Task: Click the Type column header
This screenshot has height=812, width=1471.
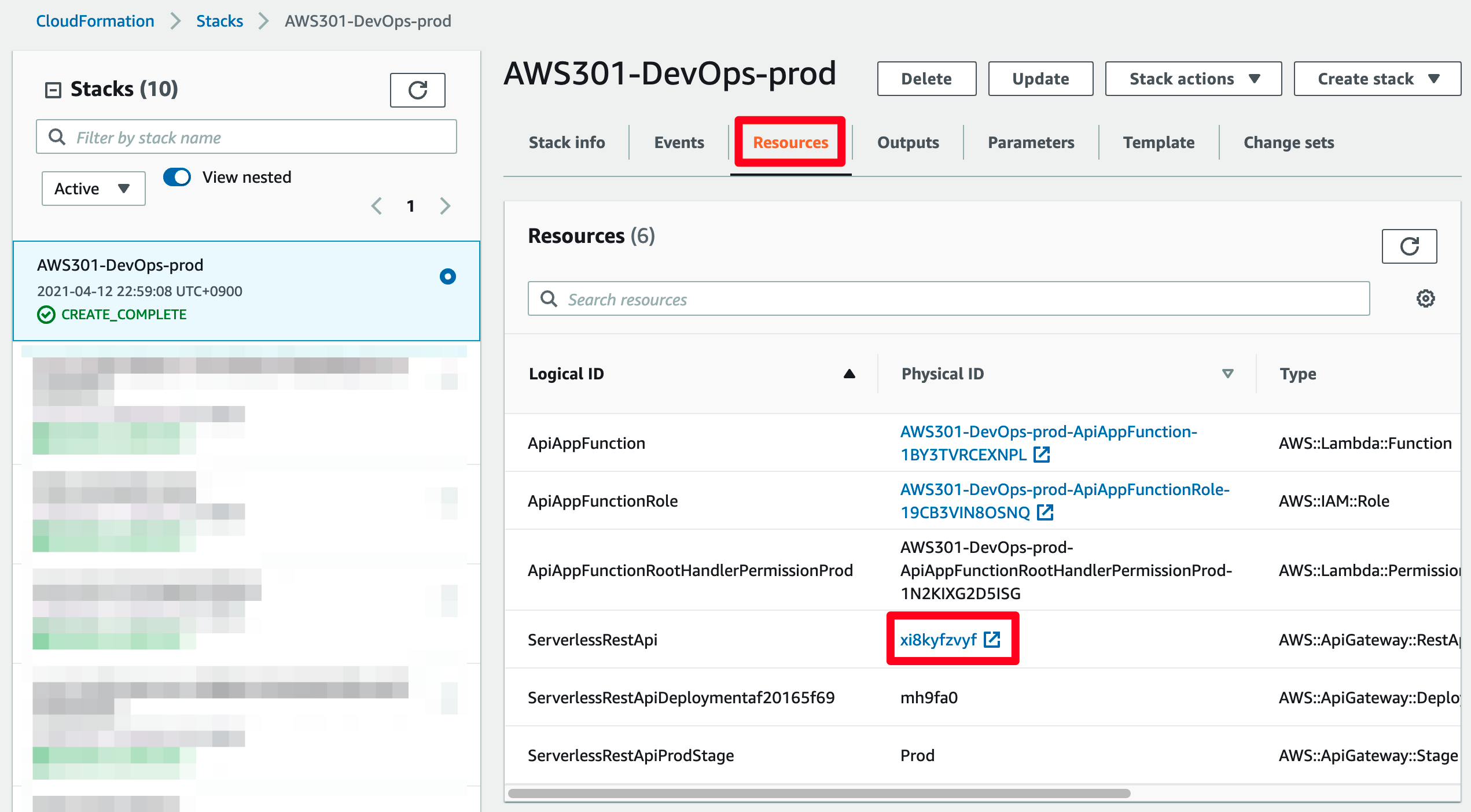Action: pyautogui.click(x=1297, y=374)
